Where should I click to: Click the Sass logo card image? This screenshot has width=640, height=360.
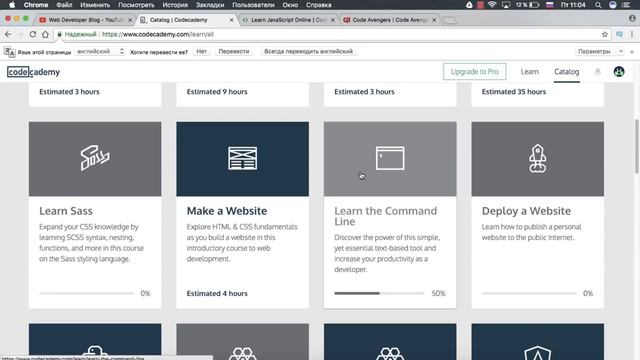click(x=95, y=159)
